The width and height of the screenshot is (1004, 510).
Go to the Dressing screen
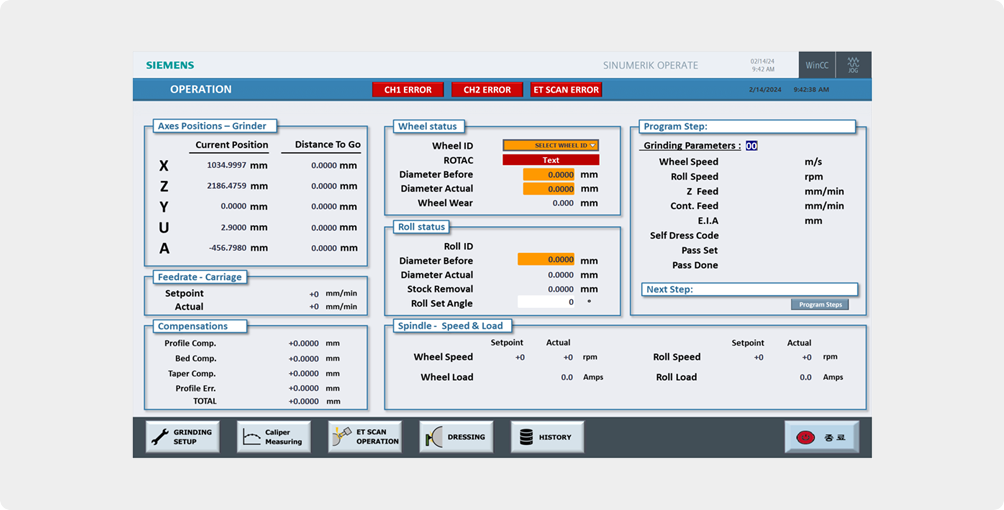[456, 437]
